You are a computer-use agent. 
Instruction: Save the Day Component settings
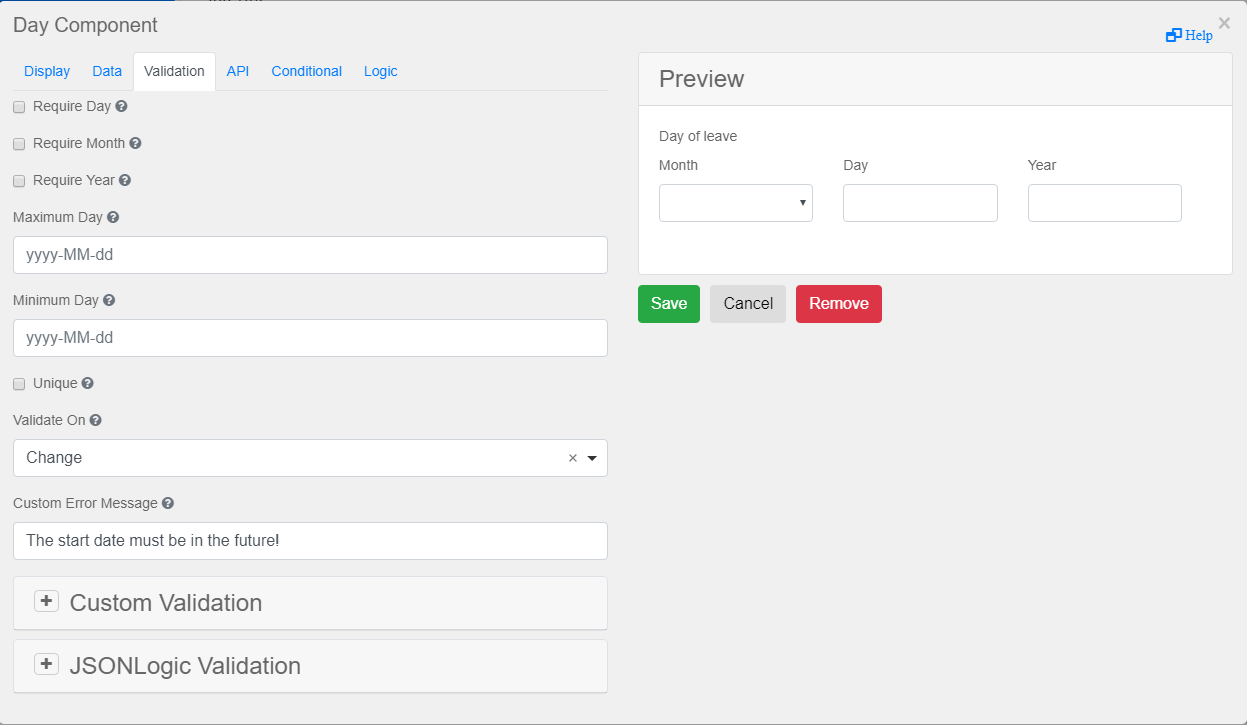click(668, 303)
